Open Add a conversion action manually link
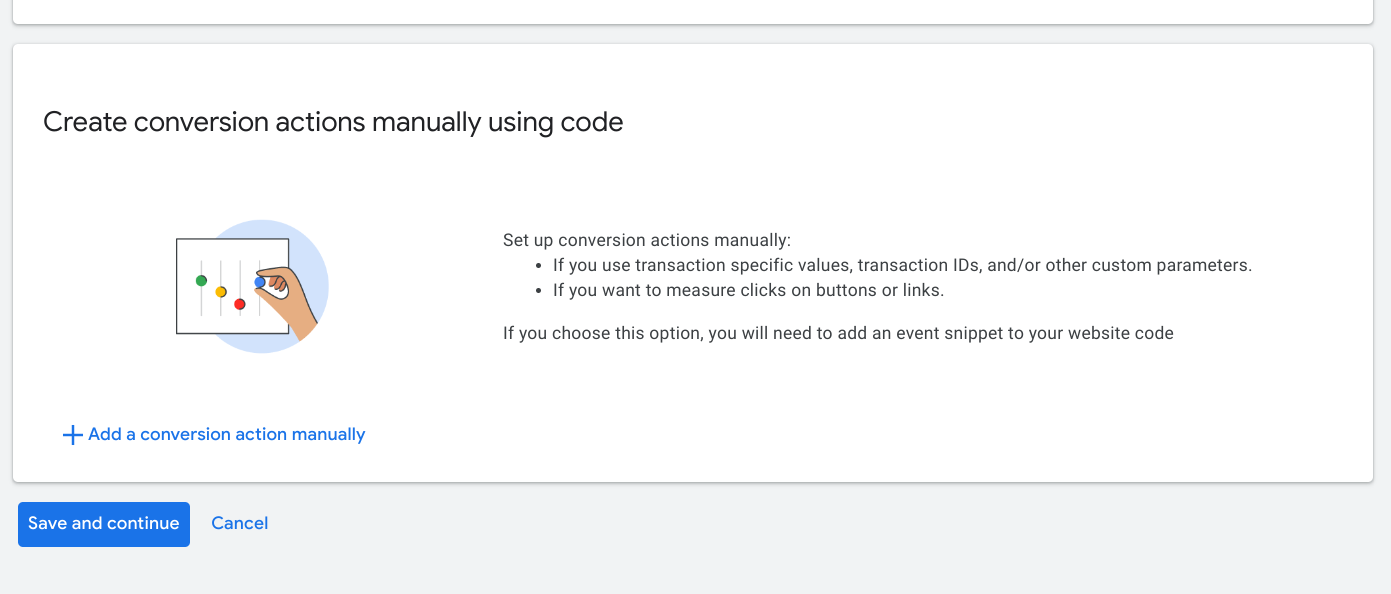This screenshot has height=594, width=1391. [x=226, y=435]
